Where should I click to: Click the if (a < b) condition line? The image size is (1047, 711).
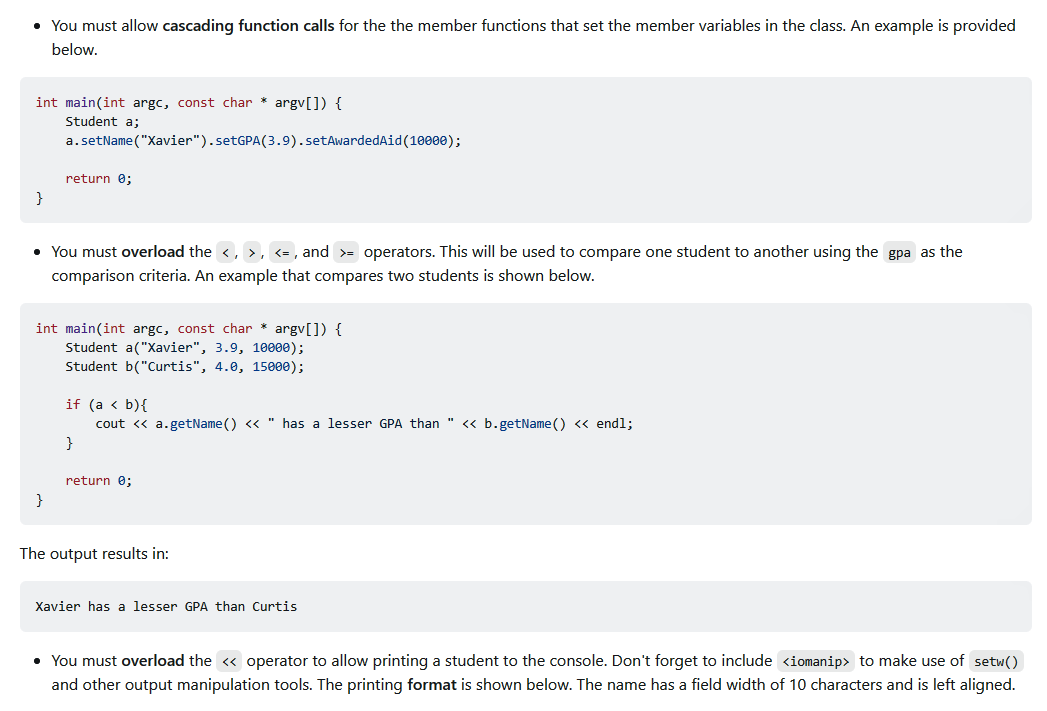coord(103,404)
